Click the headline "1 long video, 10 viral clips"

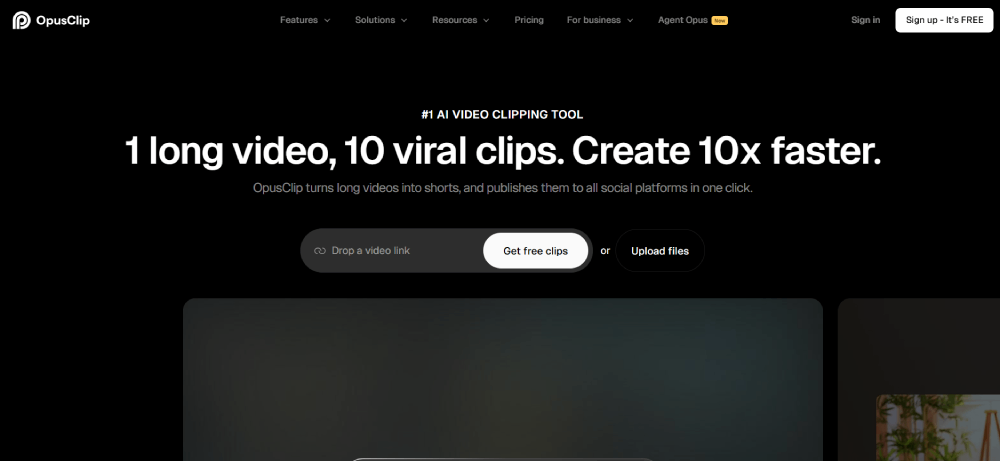click(x=344, y=152)
